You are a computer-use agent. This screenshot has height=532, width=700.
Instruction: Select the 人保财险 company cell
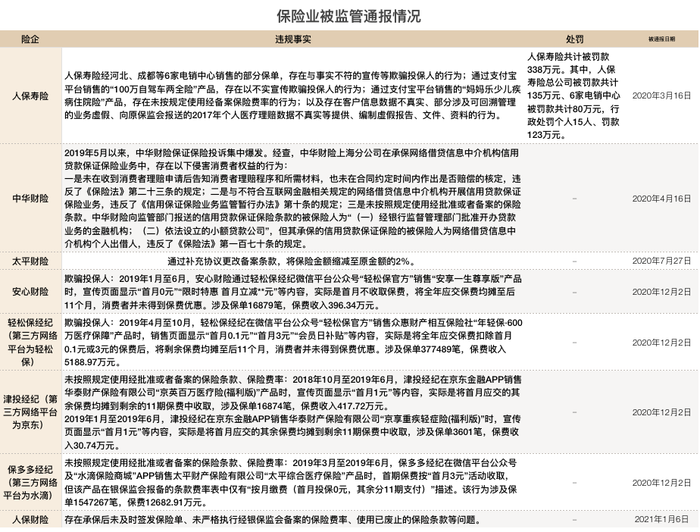tap(30, 520)
